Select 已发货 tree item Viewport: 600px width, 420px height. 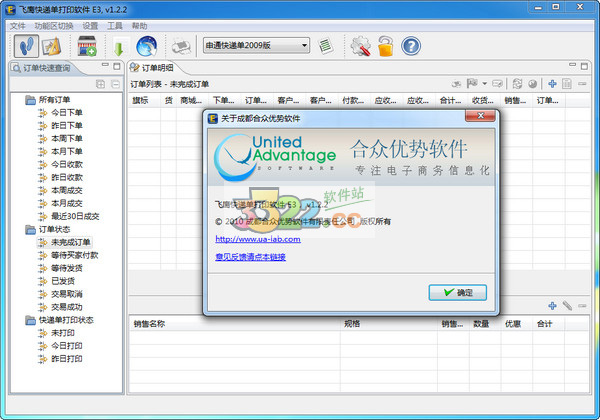57,281
